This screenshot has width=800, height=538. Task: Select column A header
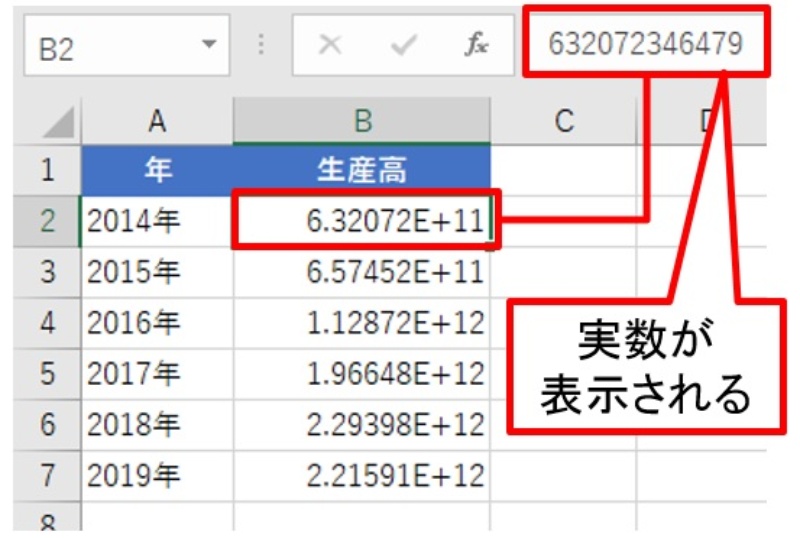[157, 122]
